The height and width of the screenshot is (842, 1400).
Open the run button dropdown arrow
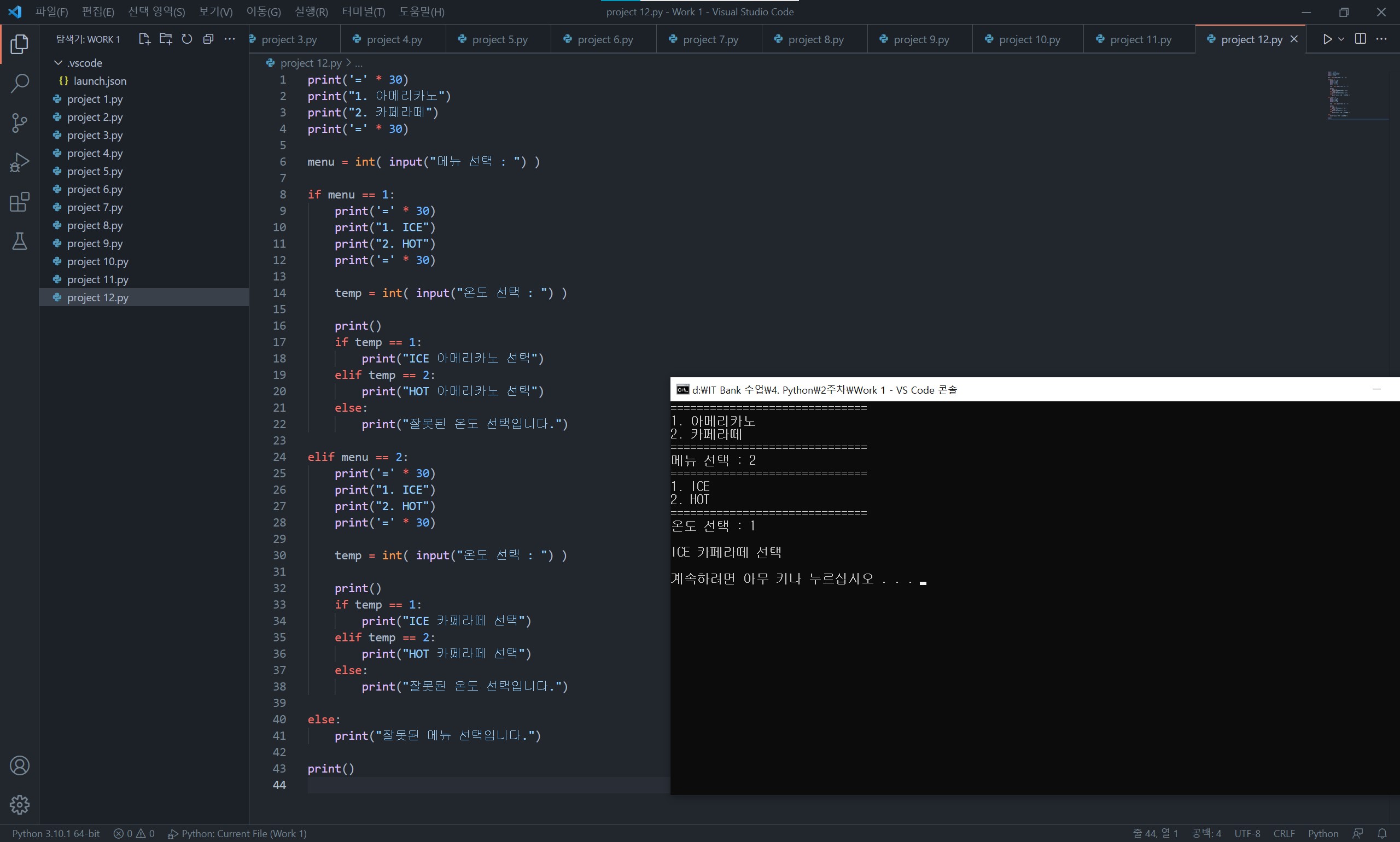click(1341, 39)
